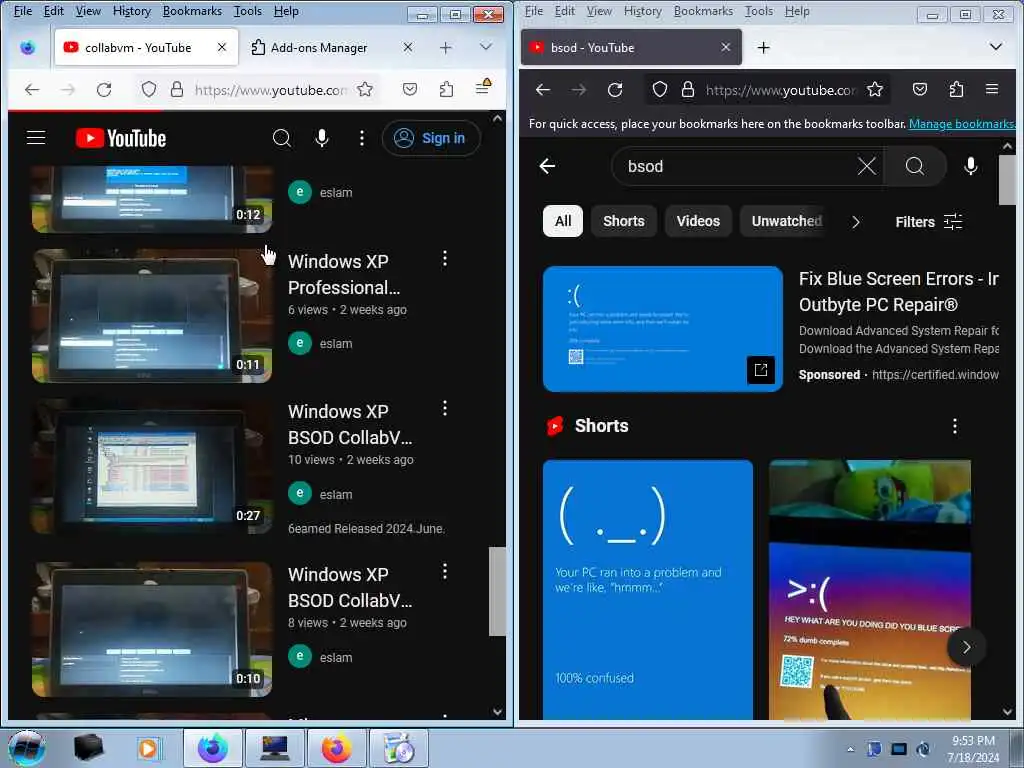Open the extensions puzzle icon in left window
Image resolution: width=1024 pixels, height=768 pixels.
[446, 89]
